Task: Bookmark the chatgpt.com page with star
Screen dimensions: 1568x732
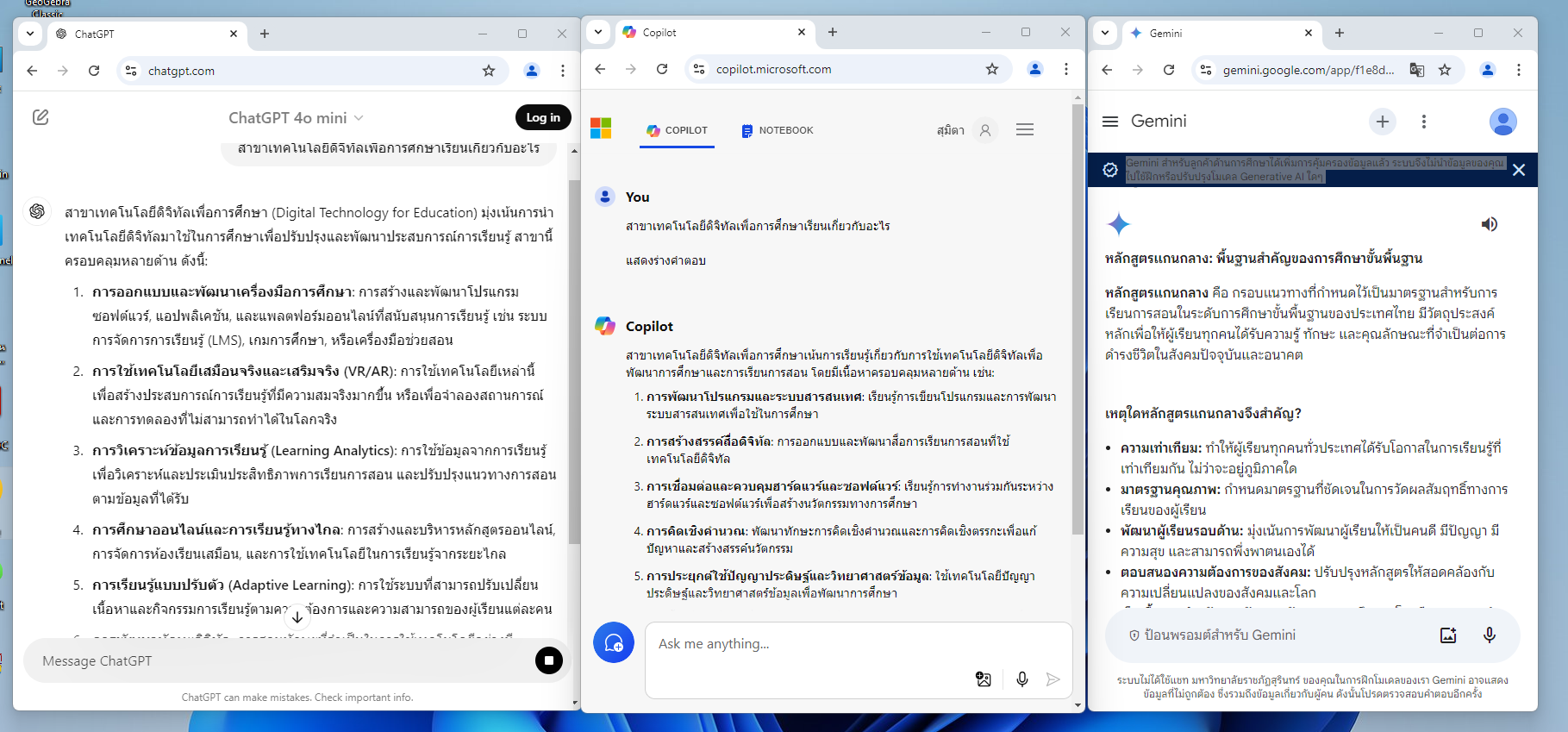Action: click(489, 71)
